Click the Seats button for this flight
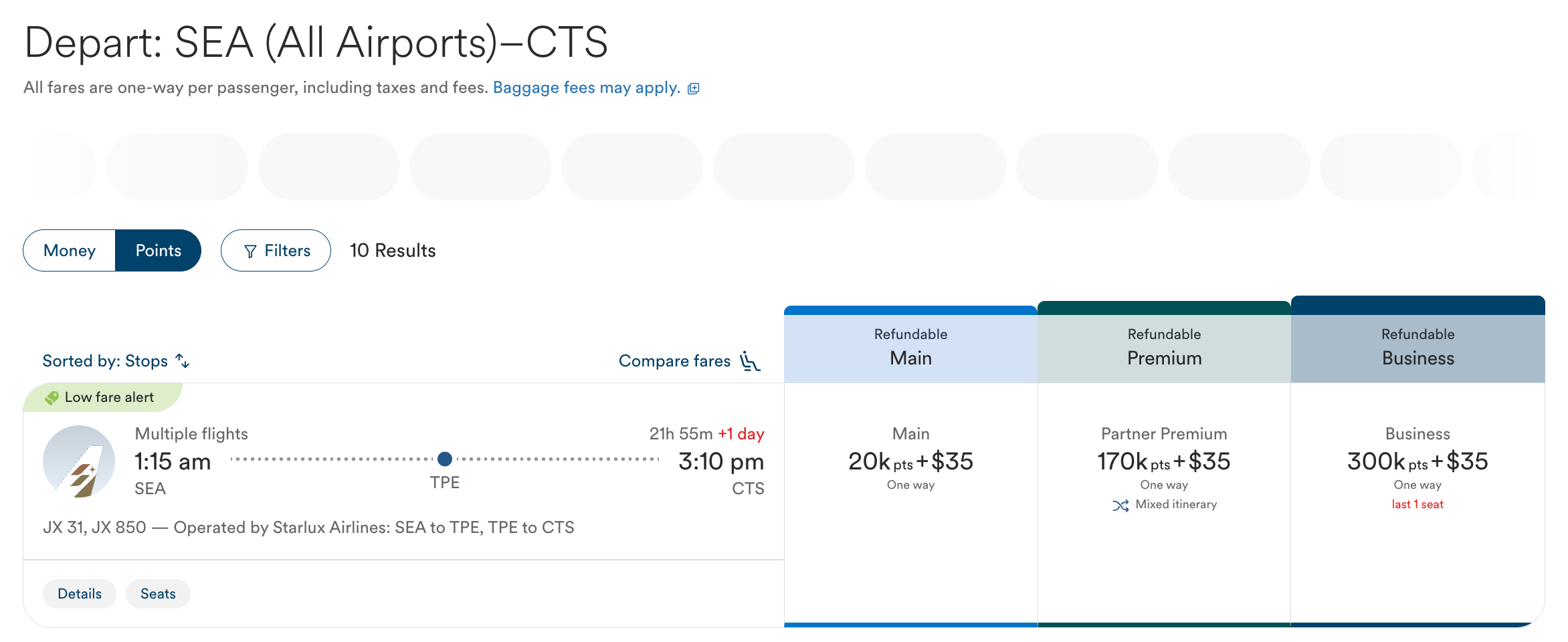This screenshot has height=642, width=1568. click(x=158, y=594)
